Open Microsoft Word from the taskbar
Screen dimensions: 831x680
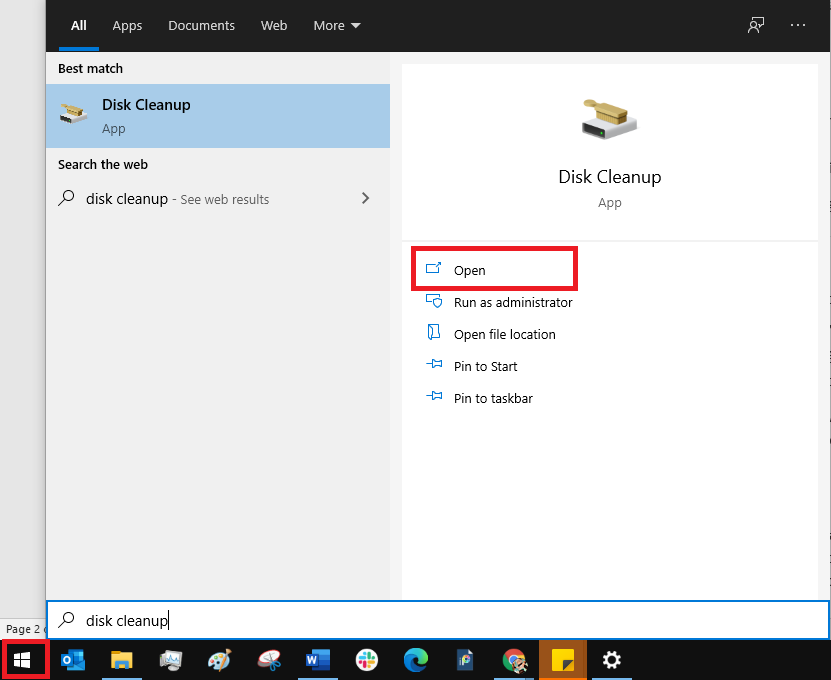tap(317, 660)
